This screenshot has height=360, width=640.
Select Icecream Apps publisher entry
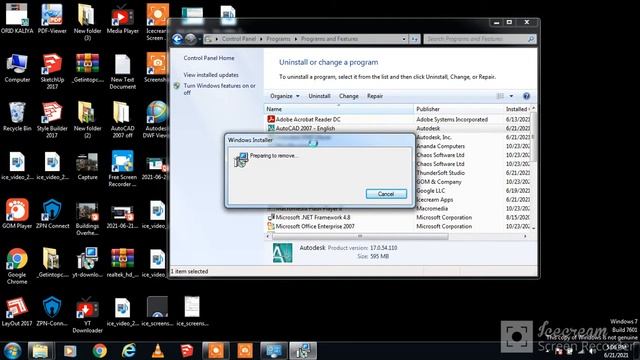click(435, 200)
